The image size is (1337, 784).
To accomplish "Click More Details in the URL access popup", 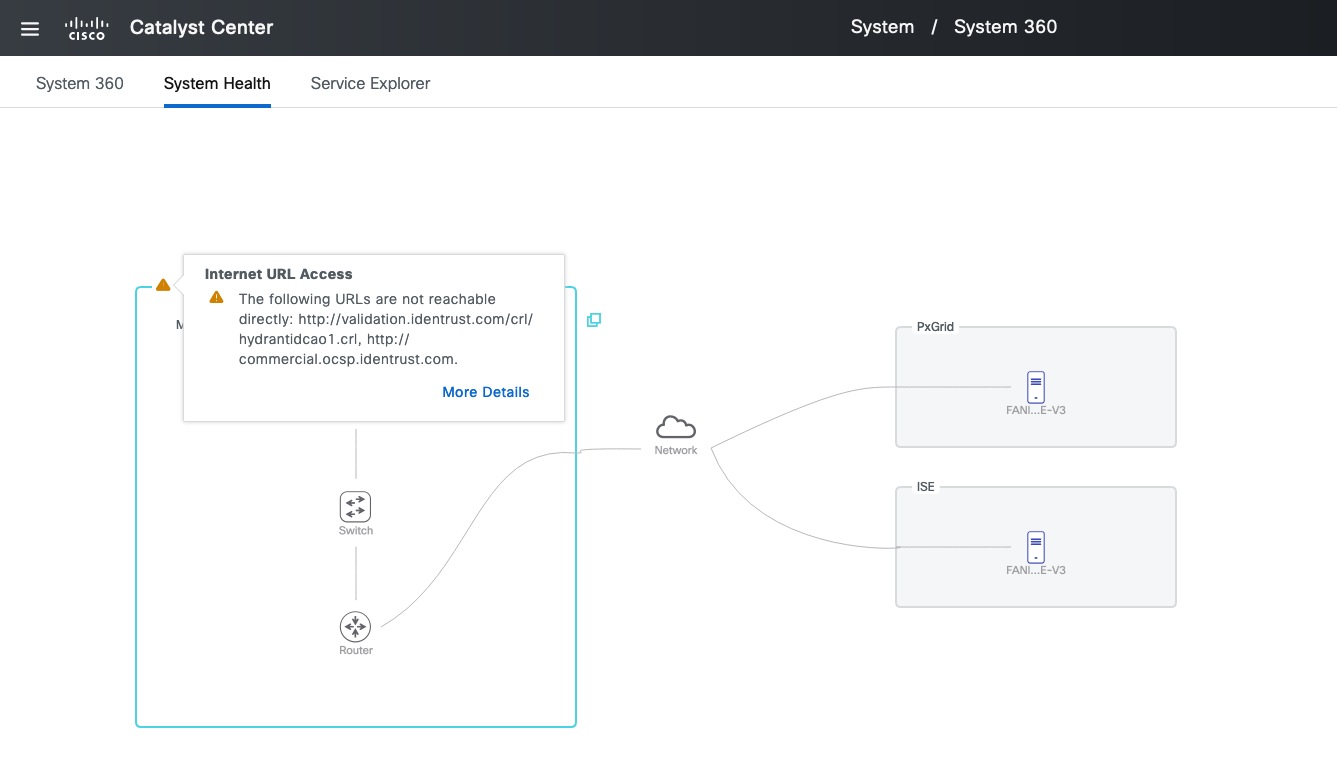I will [485, 392].
